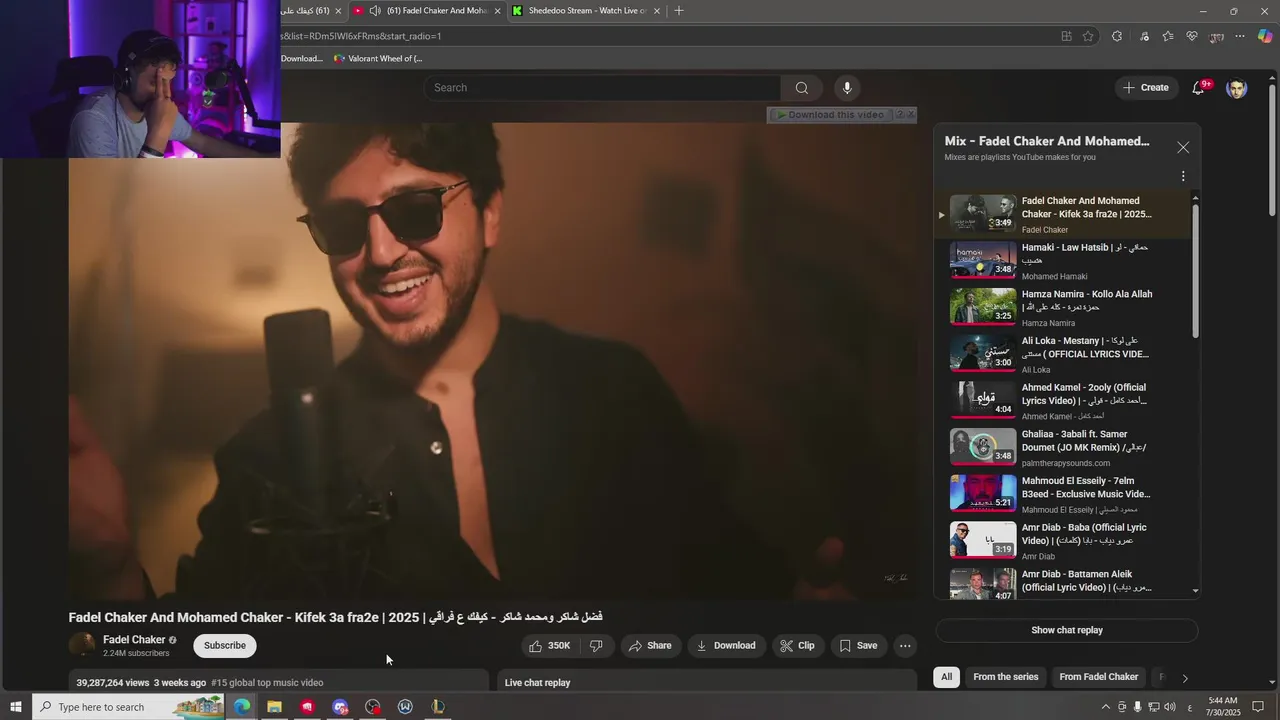This screenshot has width=1280, height=720.
Task: Open League of Legends taskbar icon
Action: [437, 707]
